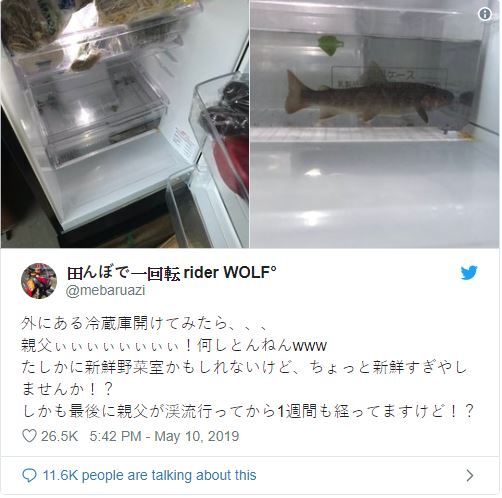Image resolution: width=502 pixels, height=498 pixels.
Task: Open the 5:42 PM timestamp link
Action: coord(115,436)
